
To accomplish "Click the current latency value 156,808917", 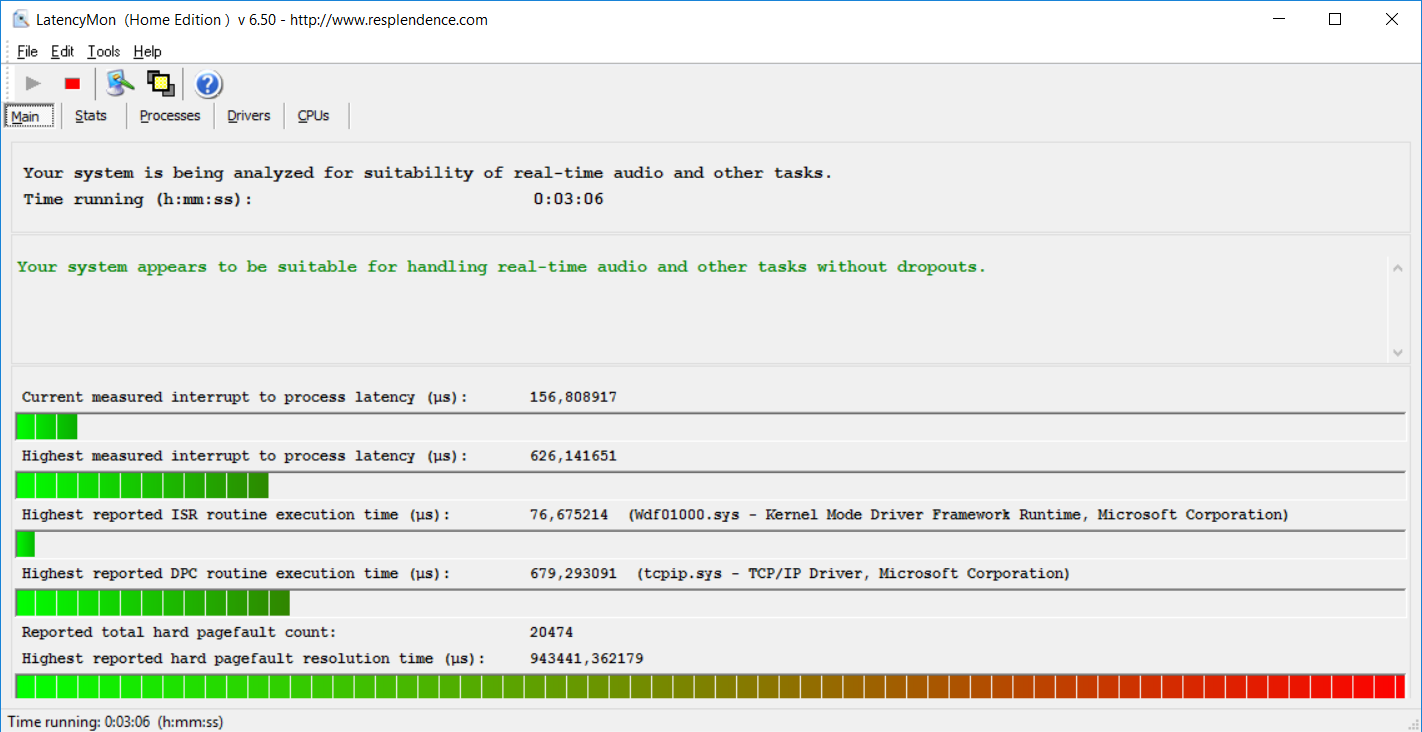I will (x=573, y=397).
